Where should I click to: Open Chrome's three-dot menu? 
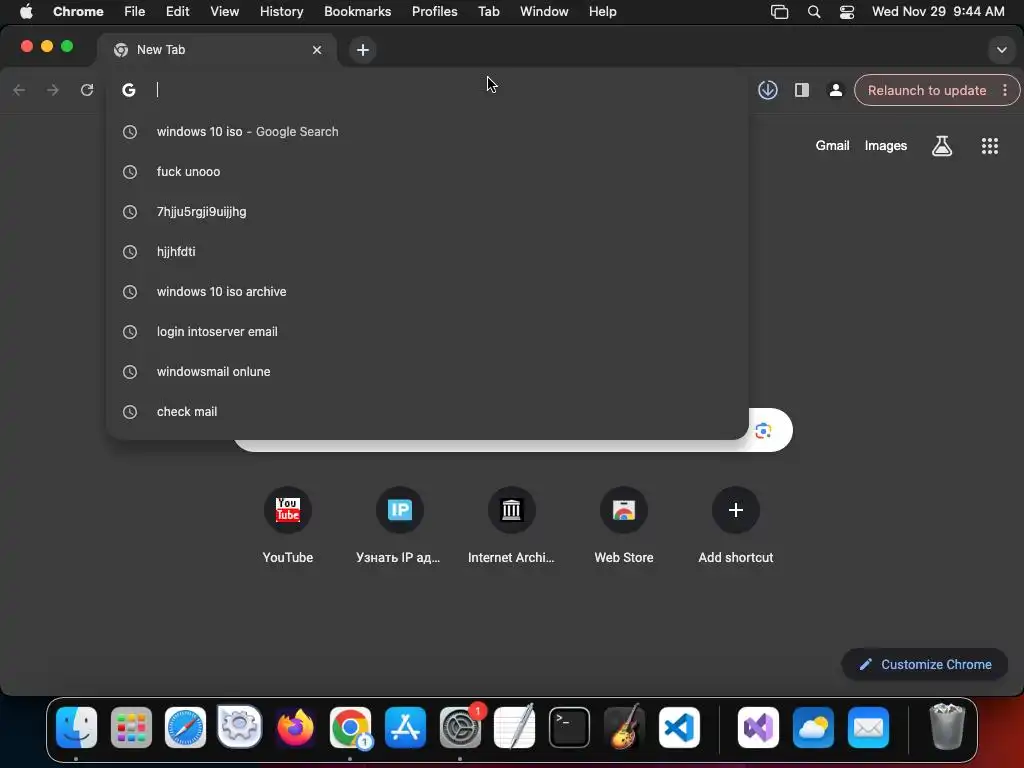1004,90
